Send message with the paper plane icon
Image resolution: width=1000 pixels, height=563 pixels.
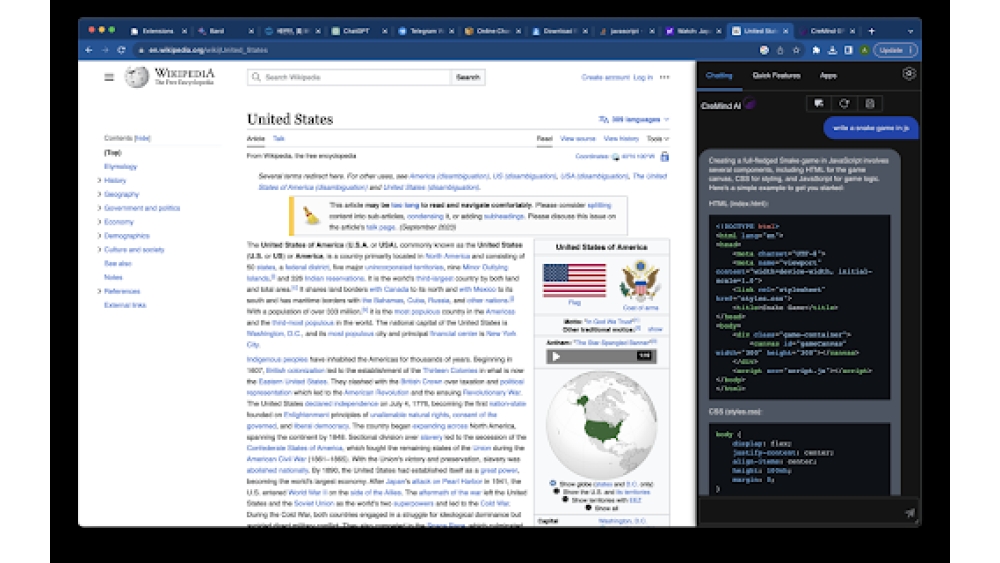pyautogui.click(x=909, y=513)
